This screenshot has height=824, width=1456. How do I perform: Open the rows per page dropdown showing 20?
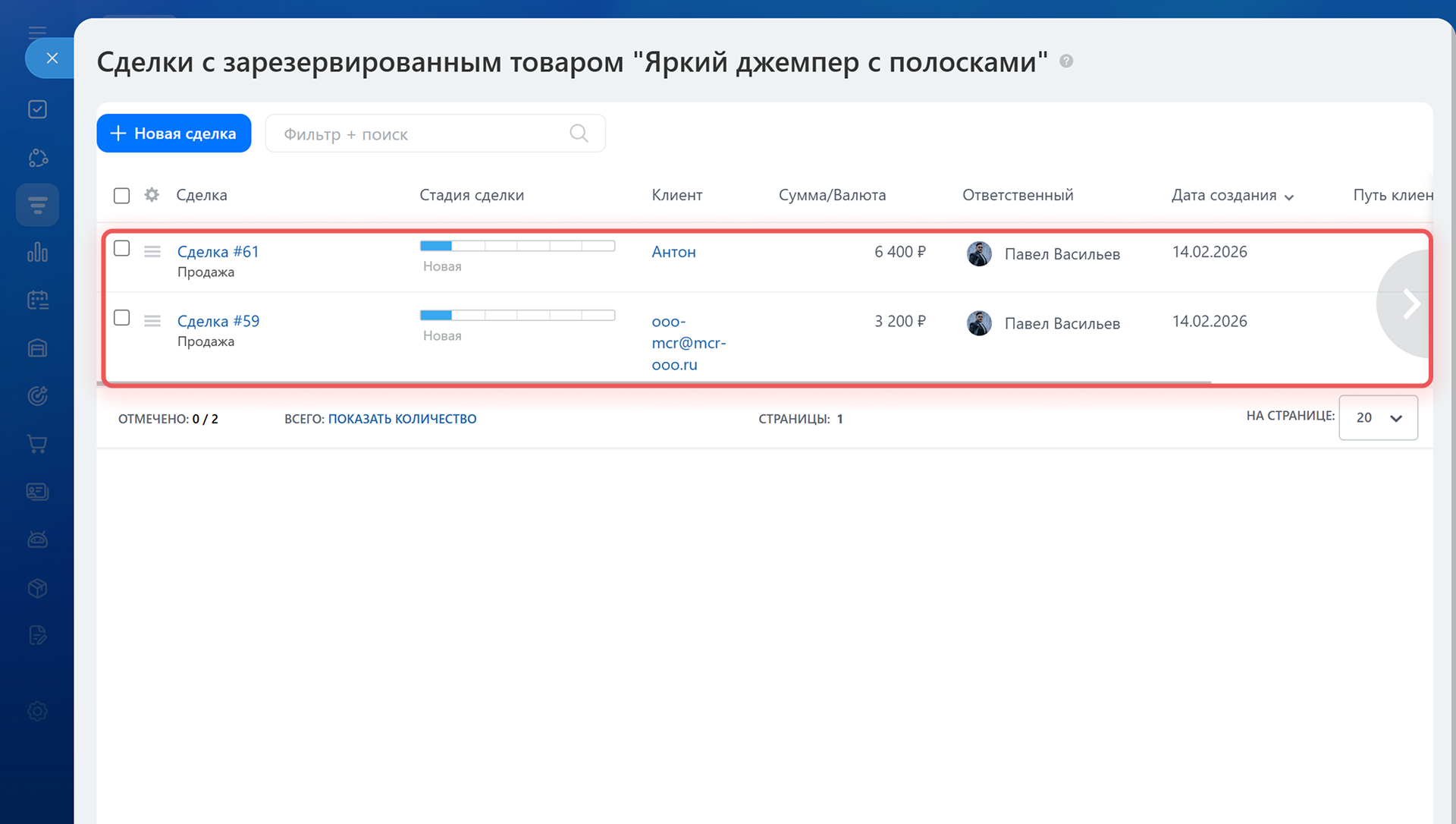1378,418
